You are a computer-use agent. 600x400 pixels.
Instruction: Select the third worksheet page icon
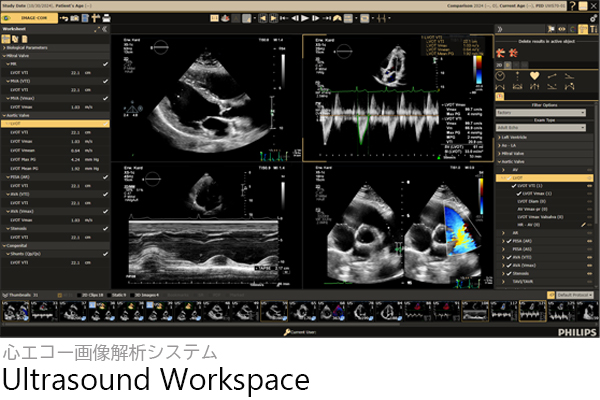[x=24, y=39]
